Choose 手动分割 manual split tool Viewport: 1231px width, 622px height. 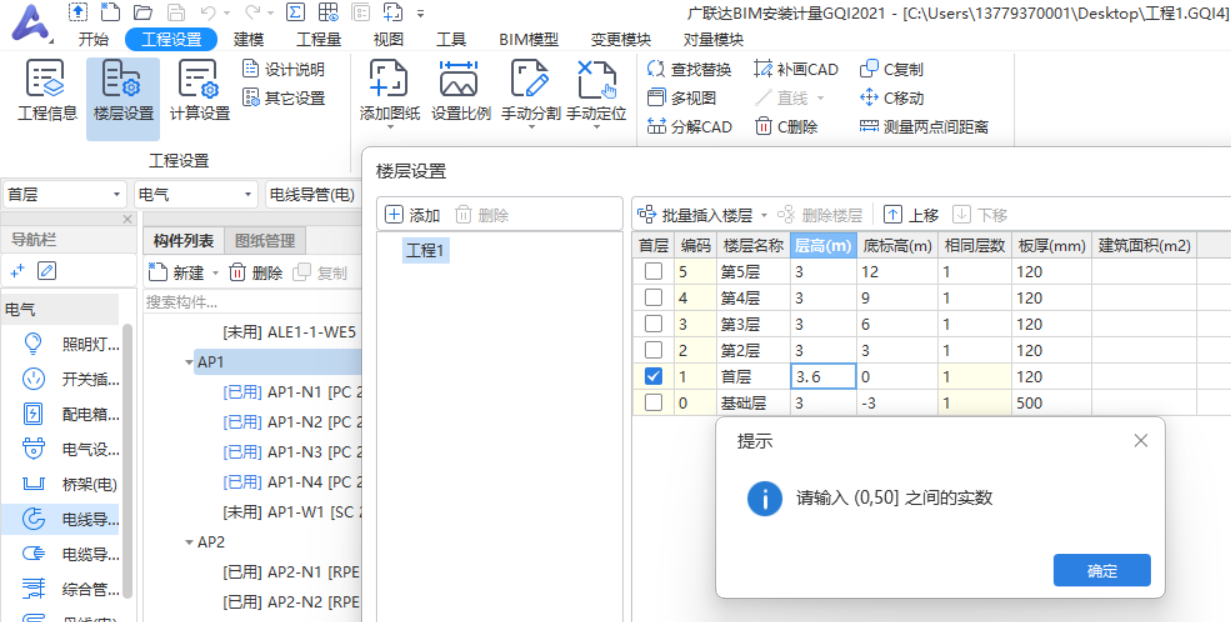[530, 92]
